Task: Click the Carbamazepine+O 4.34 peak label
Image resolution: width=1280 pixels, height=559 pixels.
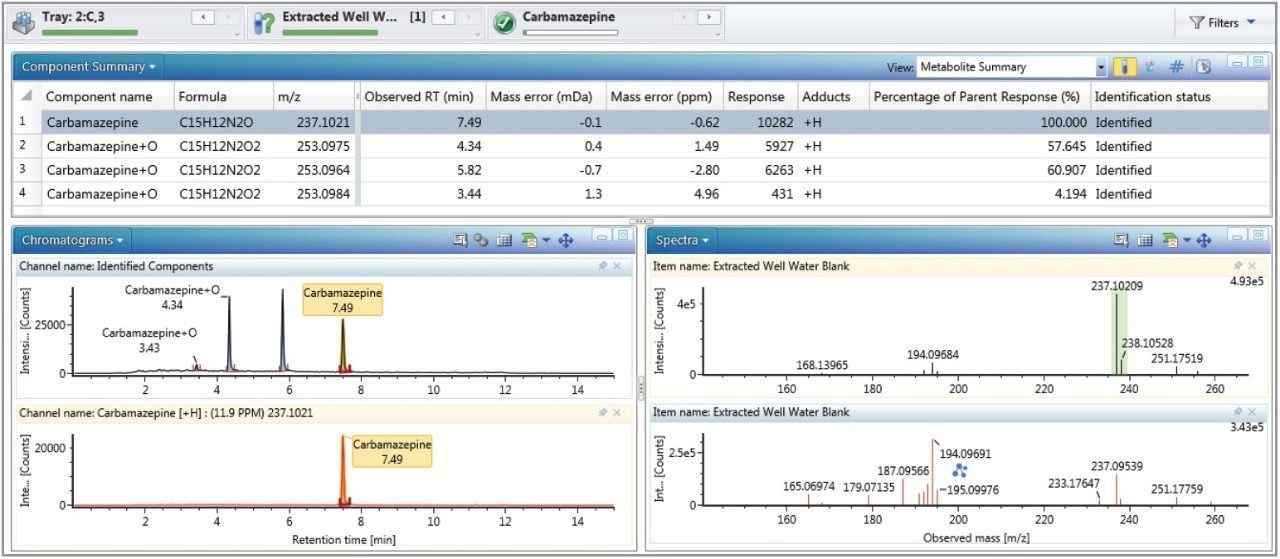Action: pyautogui.click(x=172, y=297)
